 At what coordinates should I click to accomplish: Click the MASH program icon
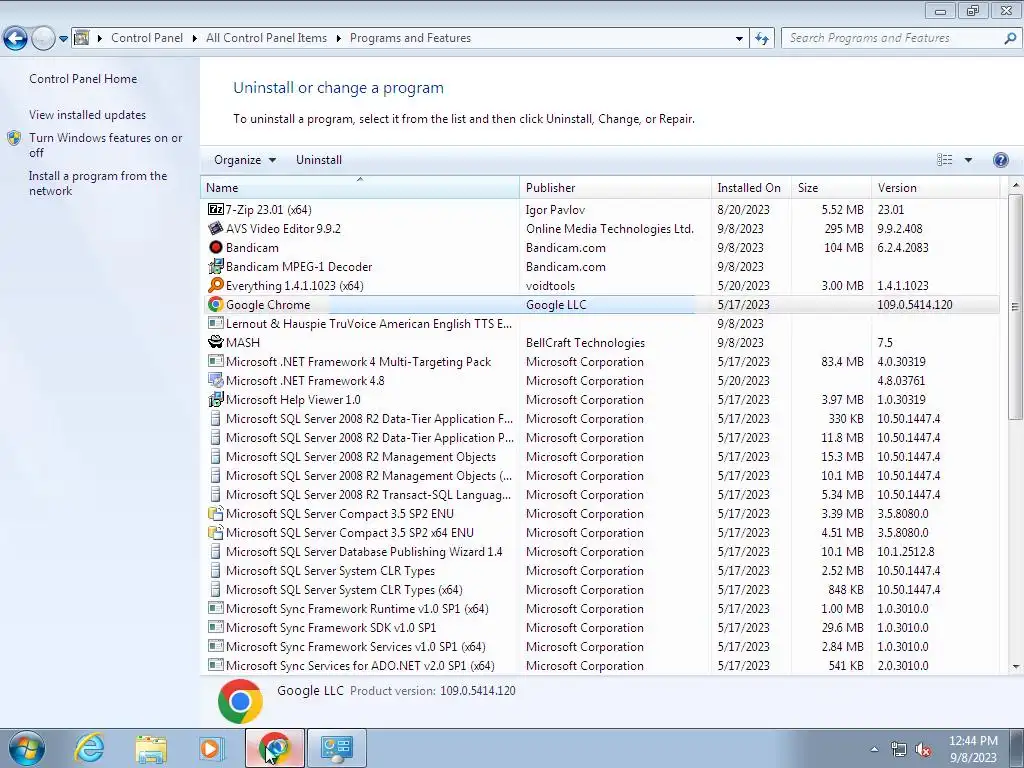point(216,342)
